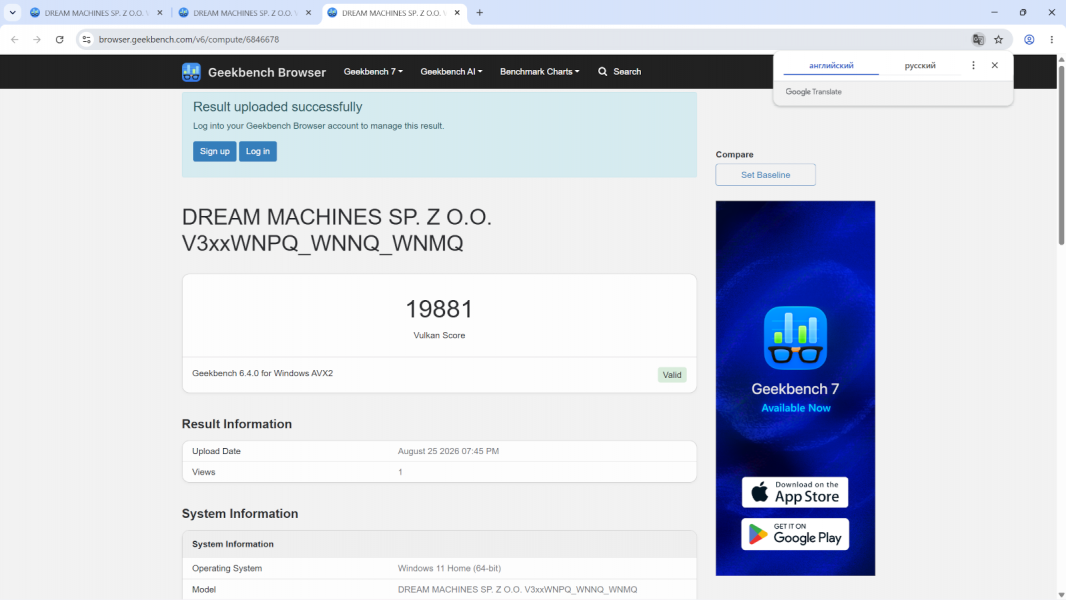Image resolution: width=1066 pixels, height=600 pixels.
Task: Click the page vertical scrollbar thumb
Action: [1061, 155]
